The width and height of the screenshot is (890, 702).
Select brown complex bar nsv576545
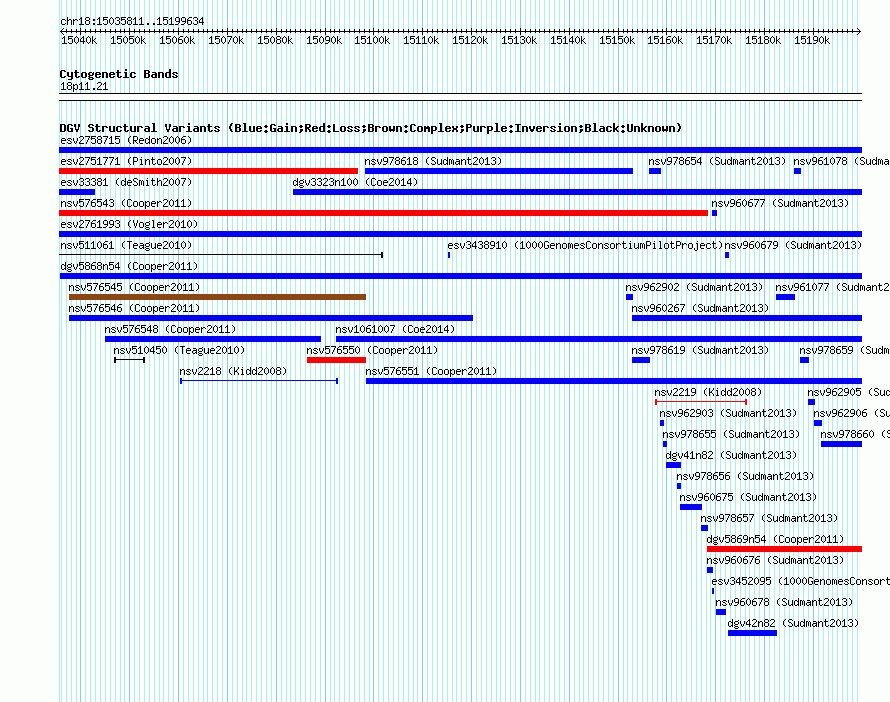click(x=217, y=297)
